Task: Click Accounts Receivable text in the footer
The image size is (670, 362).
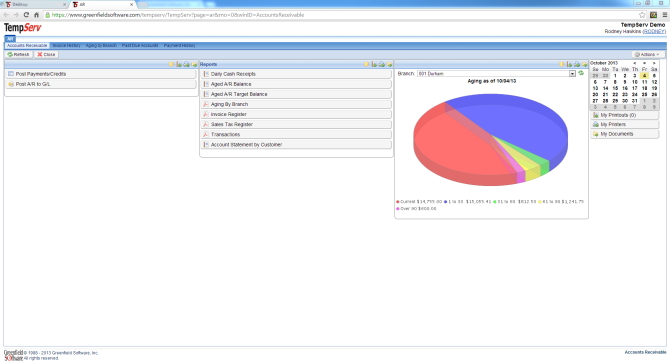Action: coord(645,352)
